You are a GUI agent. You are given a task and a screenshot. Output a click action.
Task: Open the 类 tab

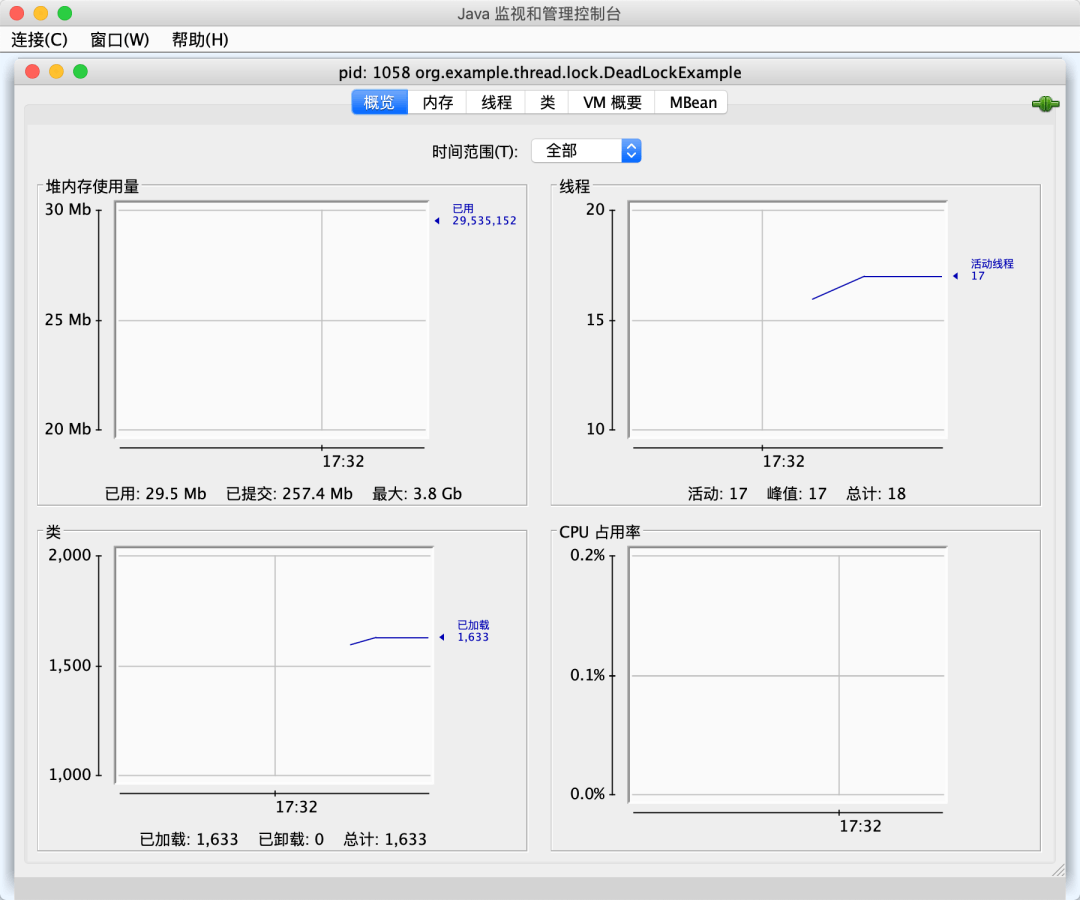tap(547, 103)
